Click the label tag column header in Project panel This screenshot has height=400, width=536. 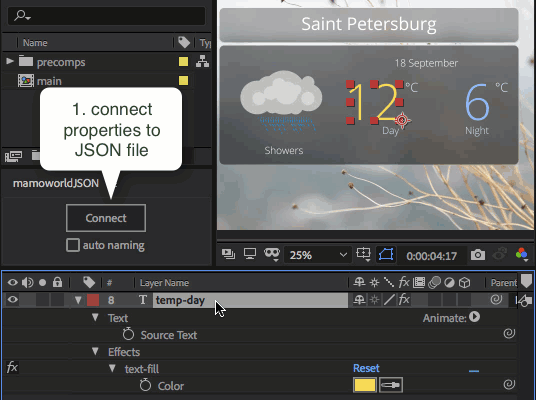click(184, 42)
